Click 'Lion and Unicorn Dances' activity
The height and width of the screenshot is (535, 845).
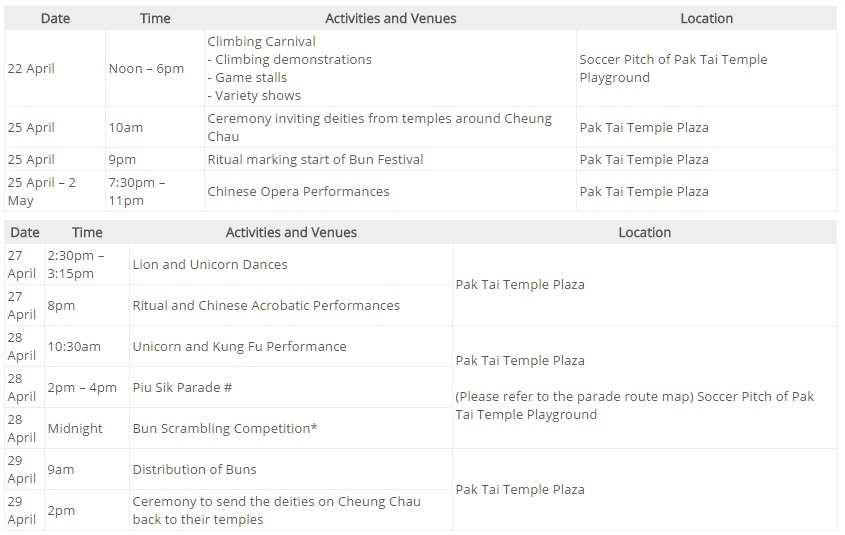(210, 265)
